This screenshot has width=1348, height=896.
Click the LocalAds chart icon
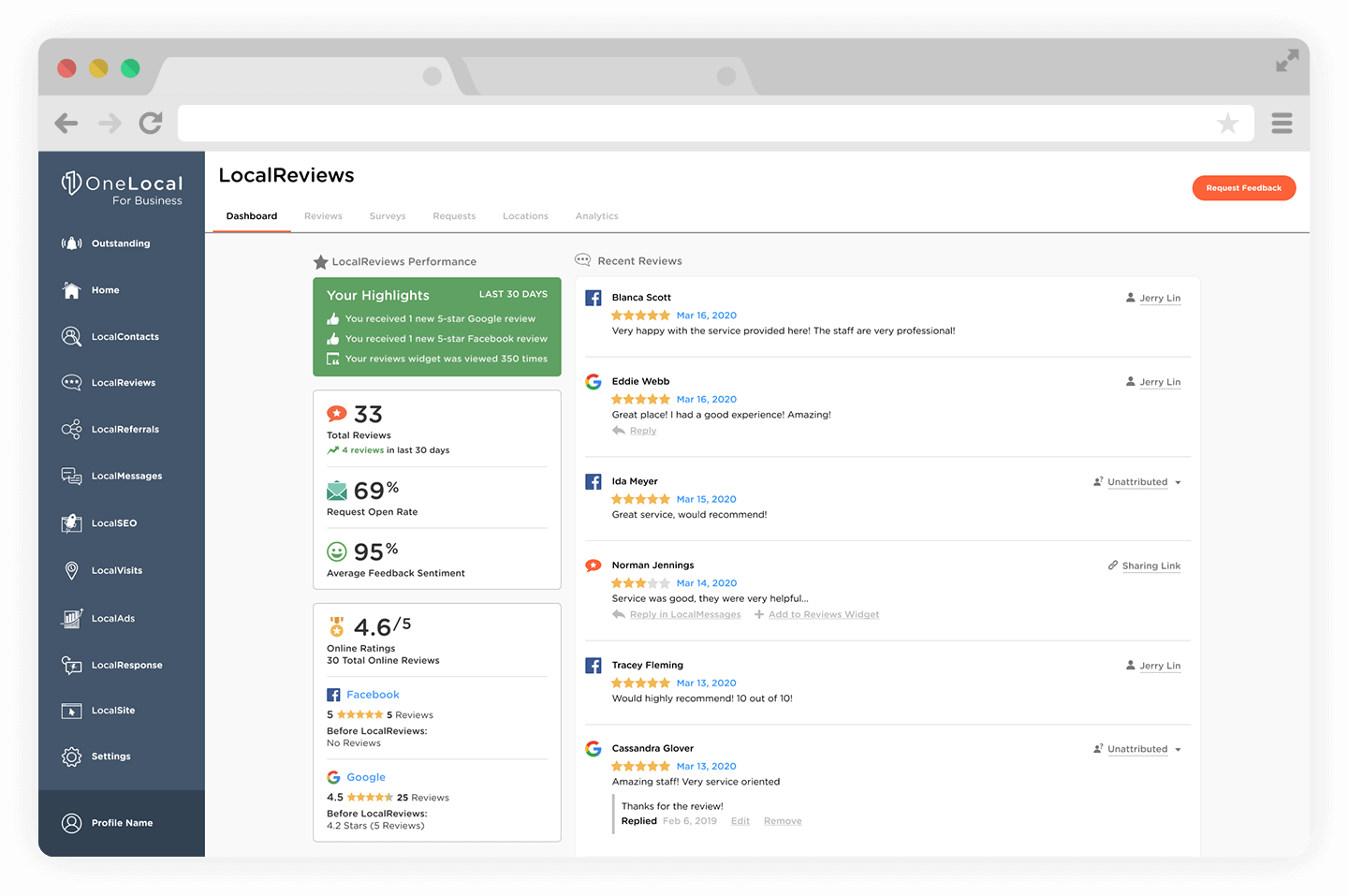[71, 618]
